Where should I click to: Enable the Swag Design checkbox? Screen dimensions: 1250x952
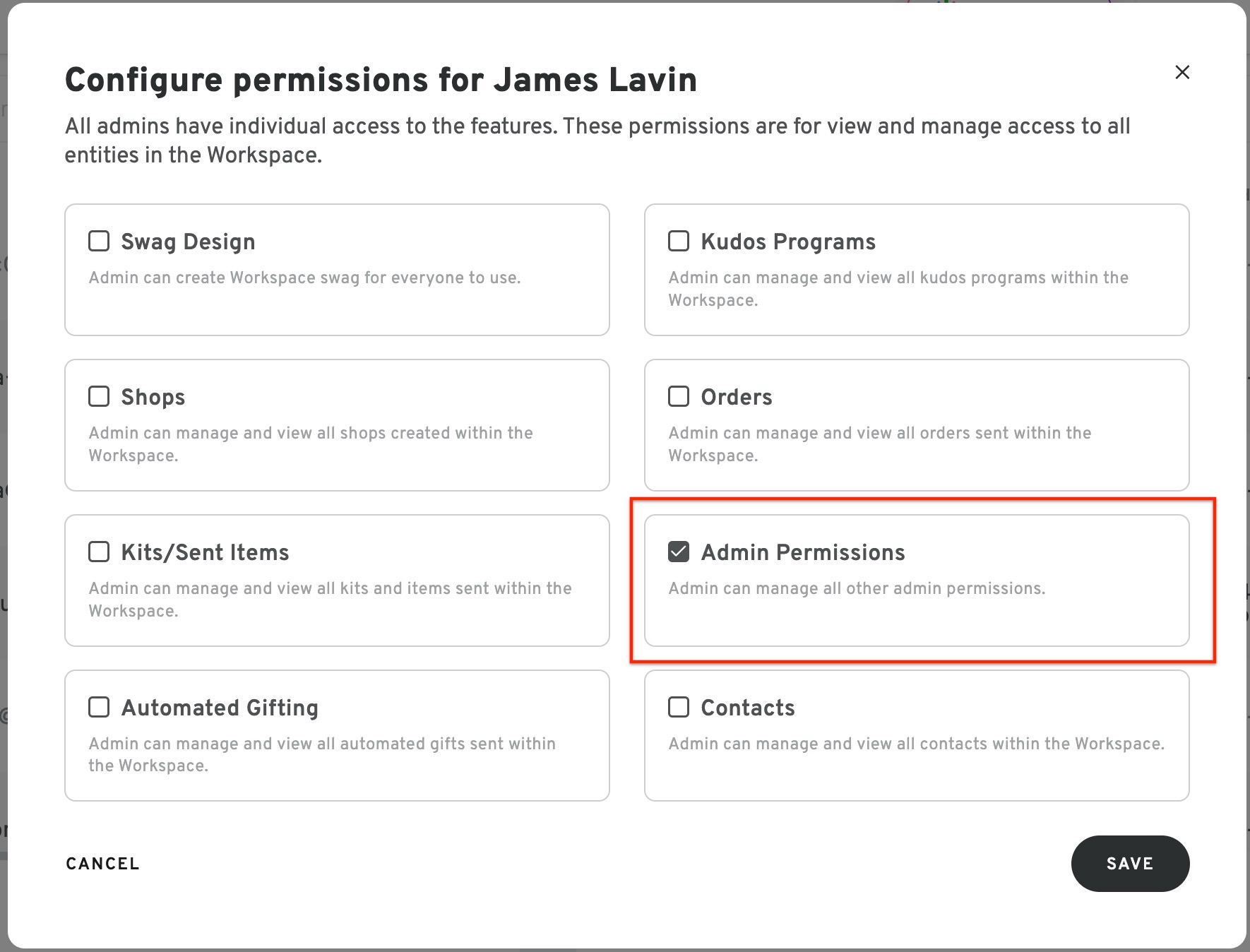[x=99, y=241]
